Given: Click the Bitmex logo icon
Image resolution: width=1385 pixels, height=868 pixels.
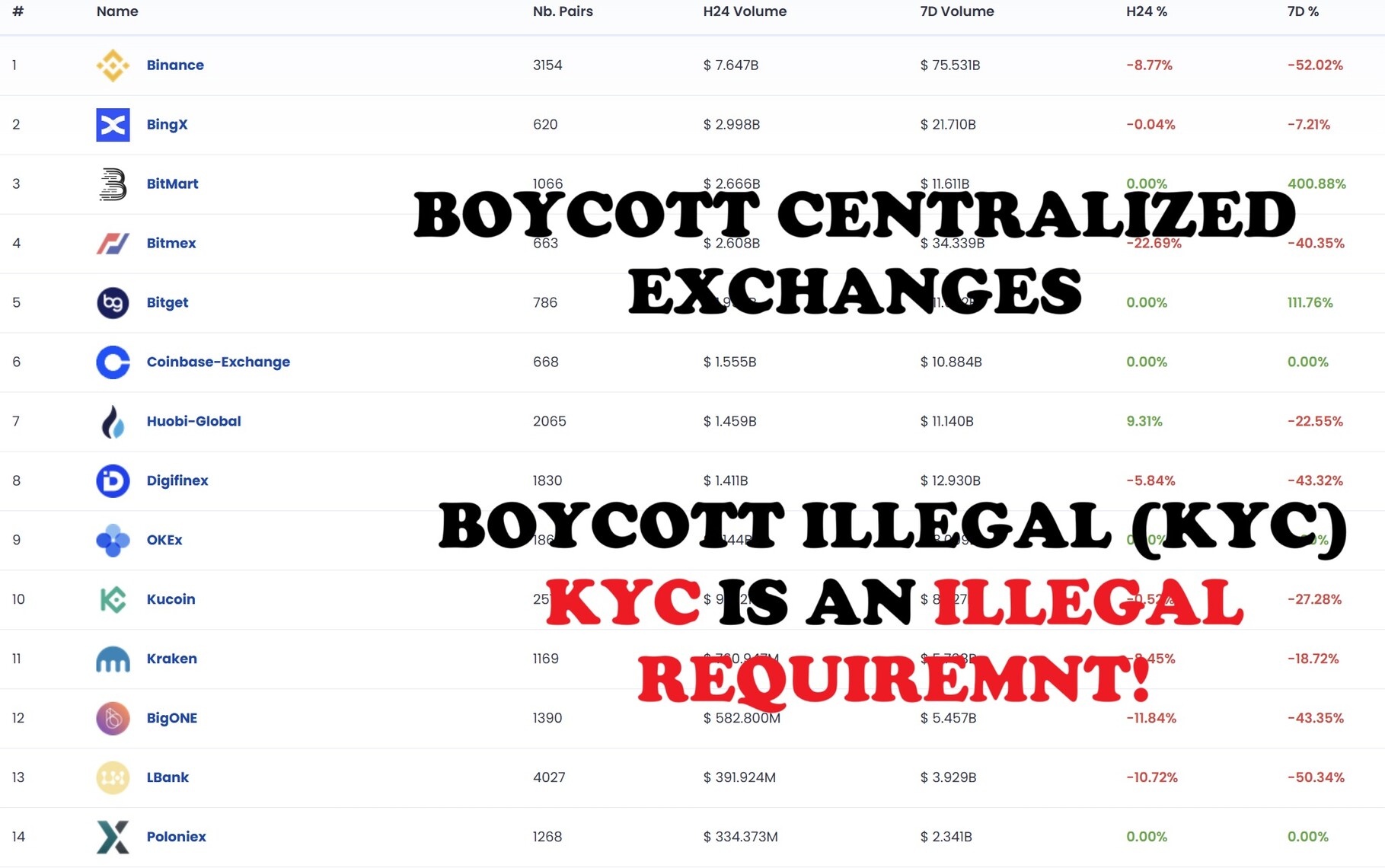Looking at the screenshot, I should coord(113,244).
